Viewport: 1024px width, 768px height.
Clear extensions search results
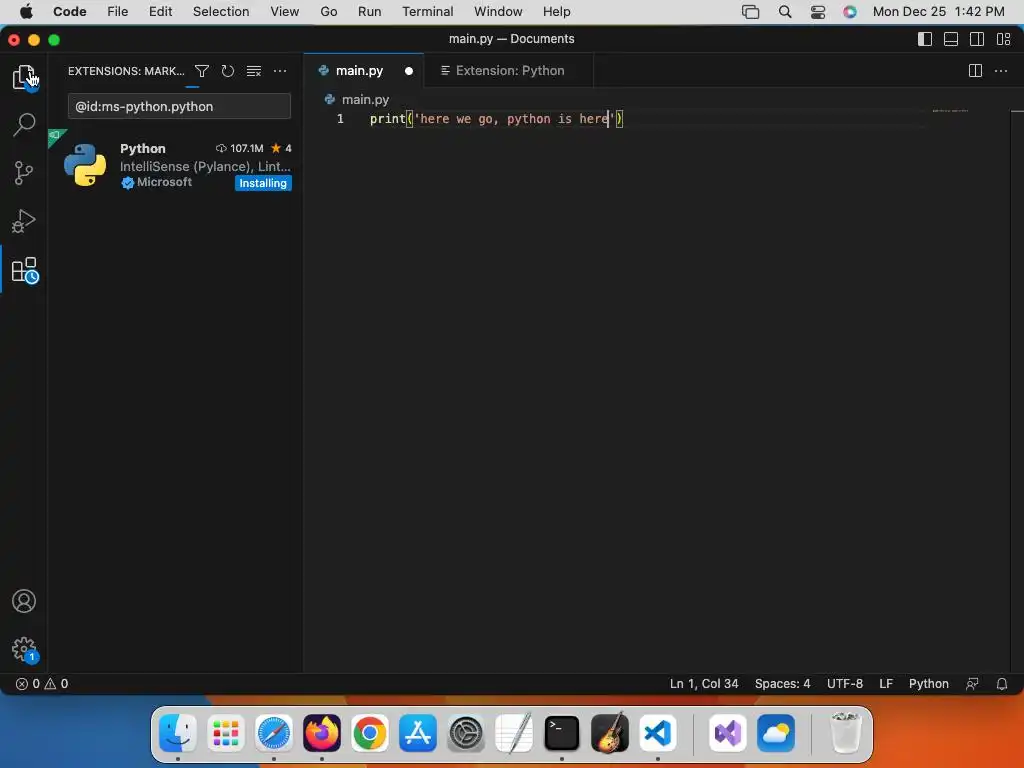click(254, 71)
